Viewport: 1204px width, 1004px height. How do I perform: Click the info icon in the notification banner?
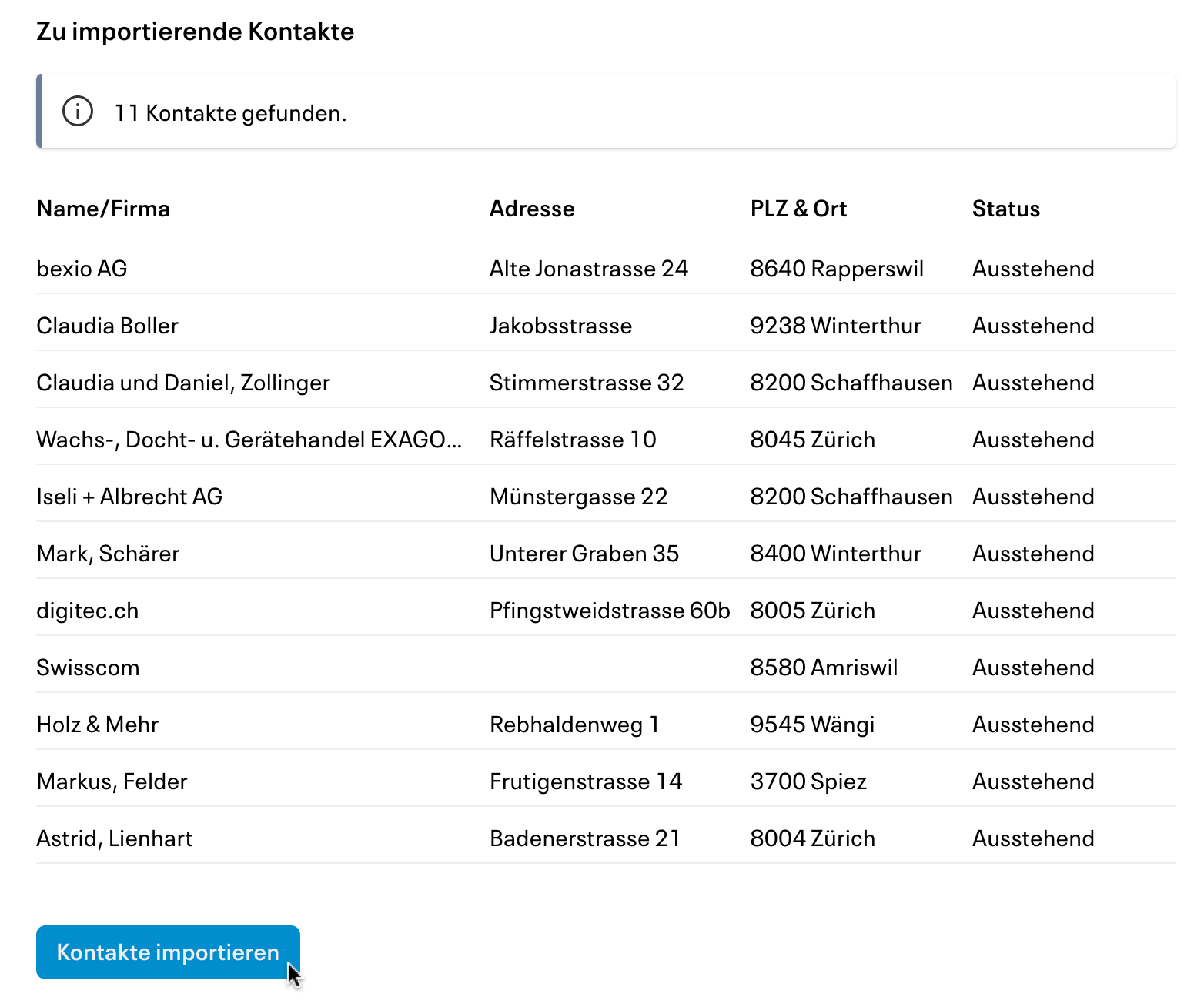coord(76,112)
